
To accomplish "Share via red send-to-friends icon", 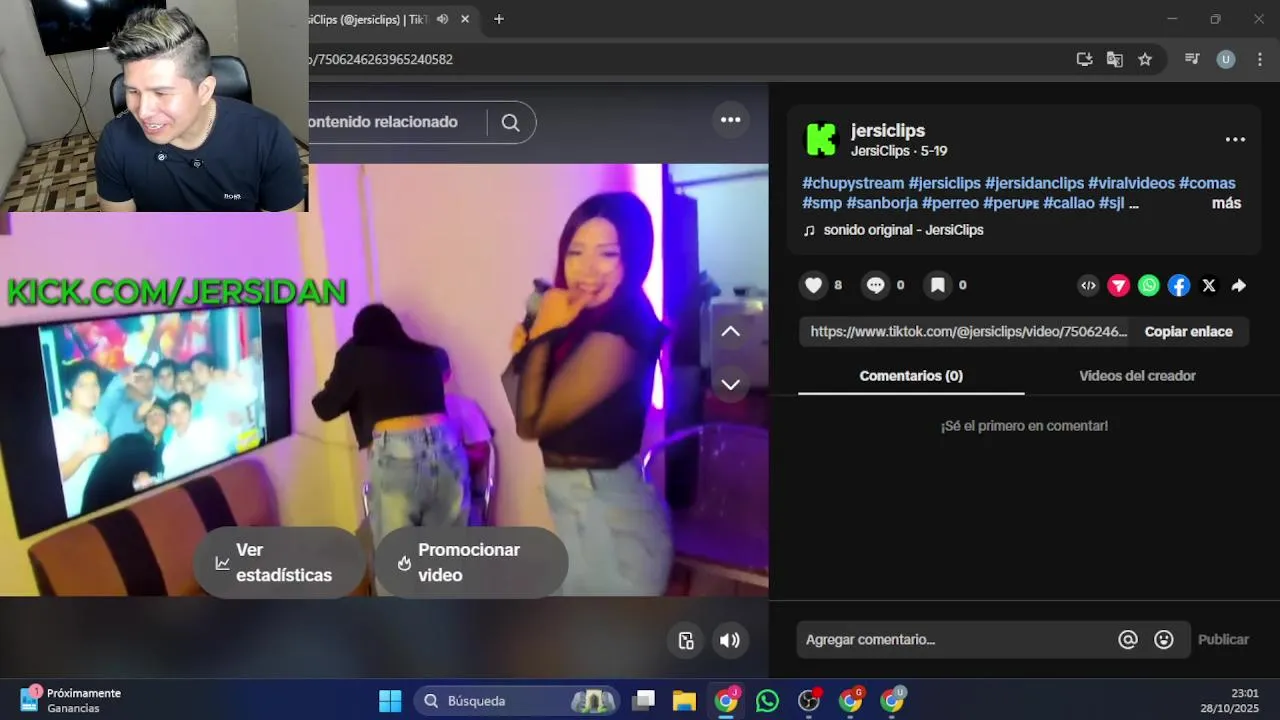I will [1119, 285].
